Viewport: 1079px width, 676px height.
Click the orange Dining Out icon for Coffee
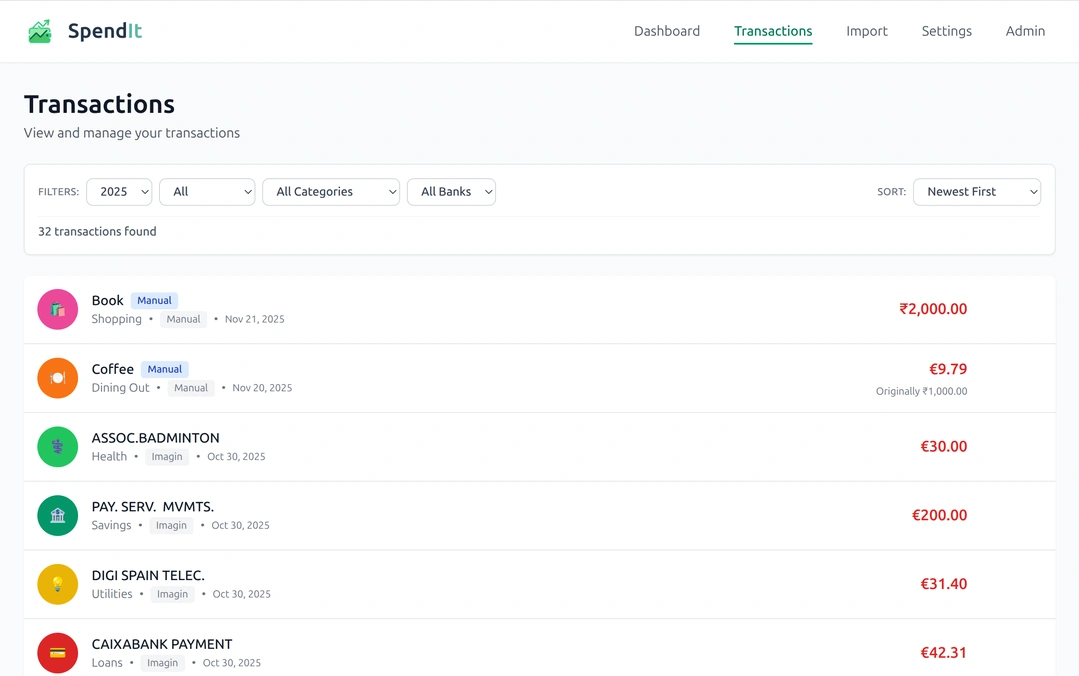click(x=58, y=378)
